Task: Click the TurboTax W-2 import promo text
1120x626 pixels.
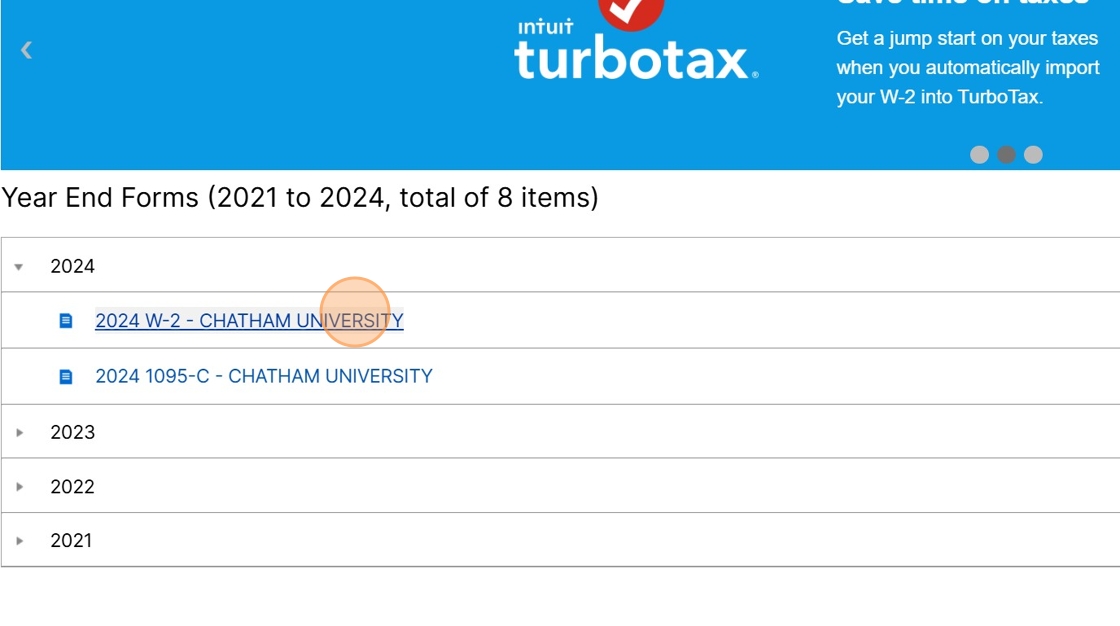Action: coord(968,67)
